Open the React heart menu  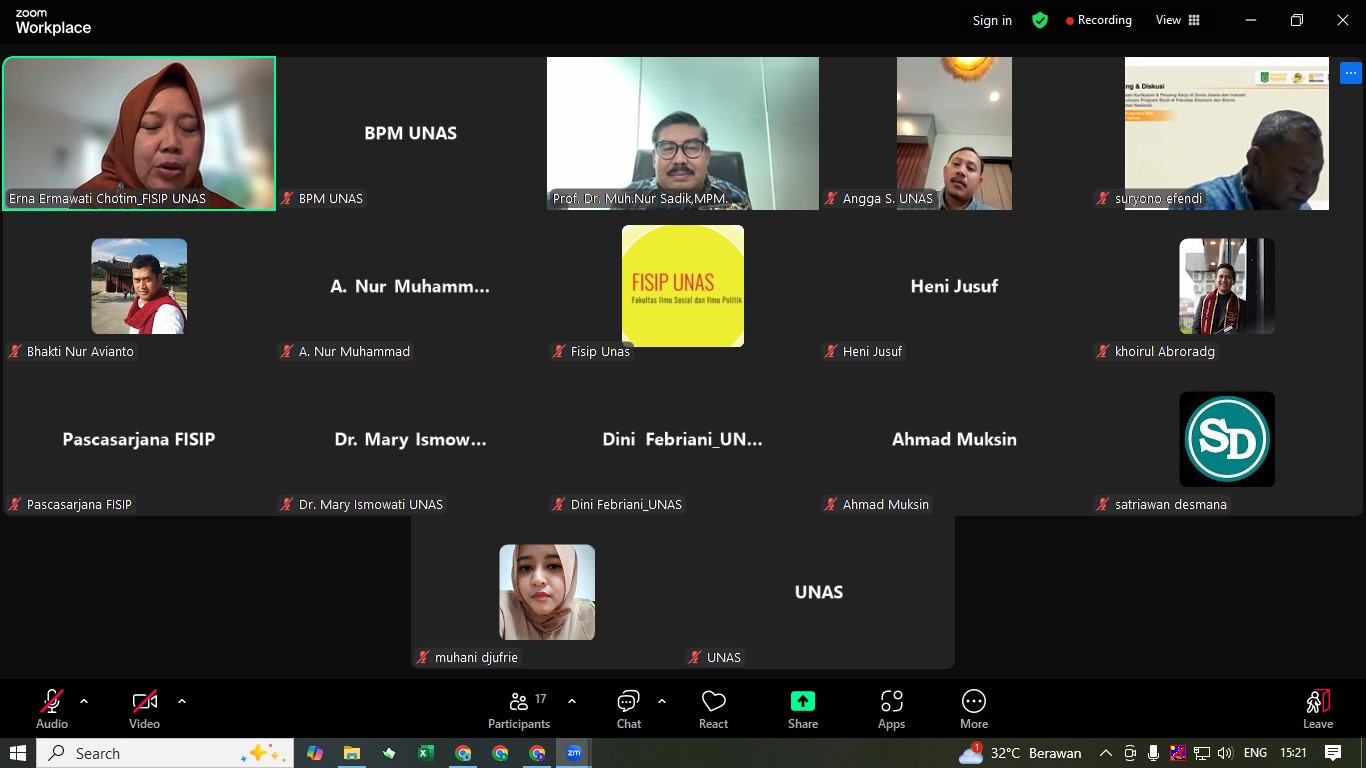713,709
